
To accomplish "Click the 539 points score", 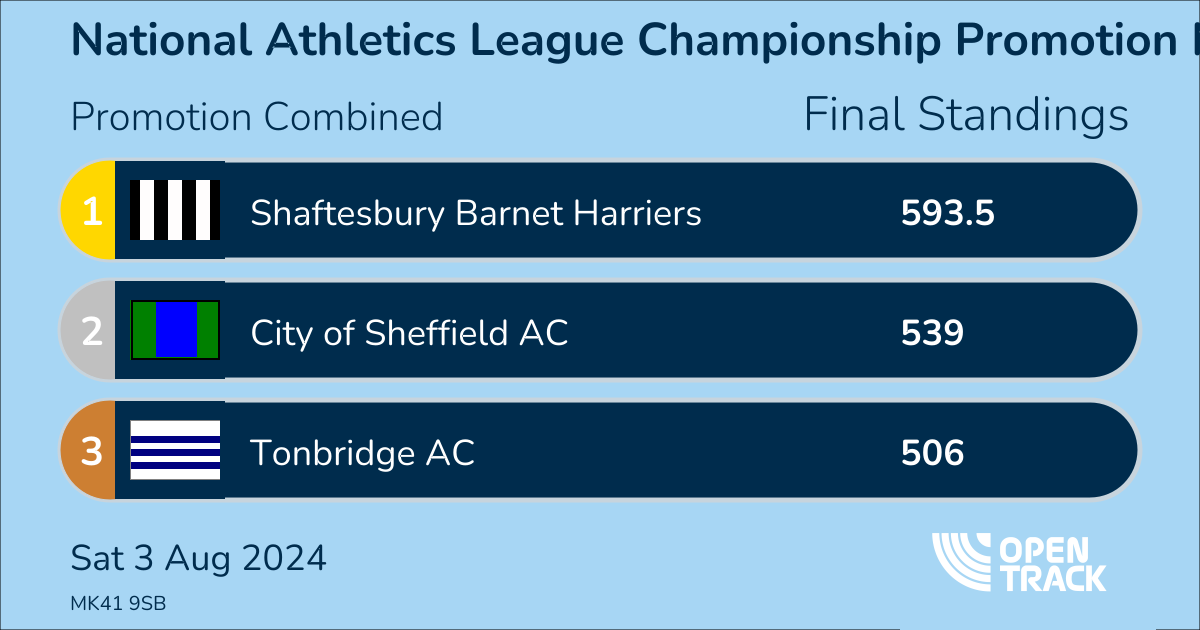I will (x=932, y=332).
